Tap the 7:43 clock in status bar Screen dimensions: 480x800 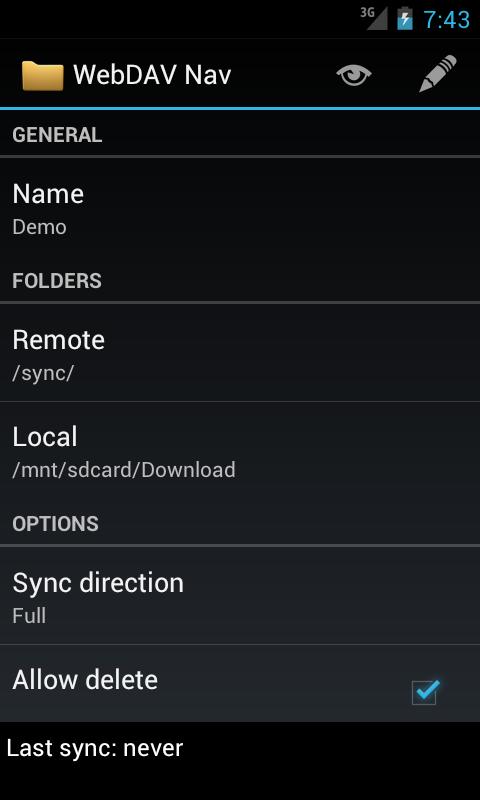pyautogui.click(x=446, y=20)
